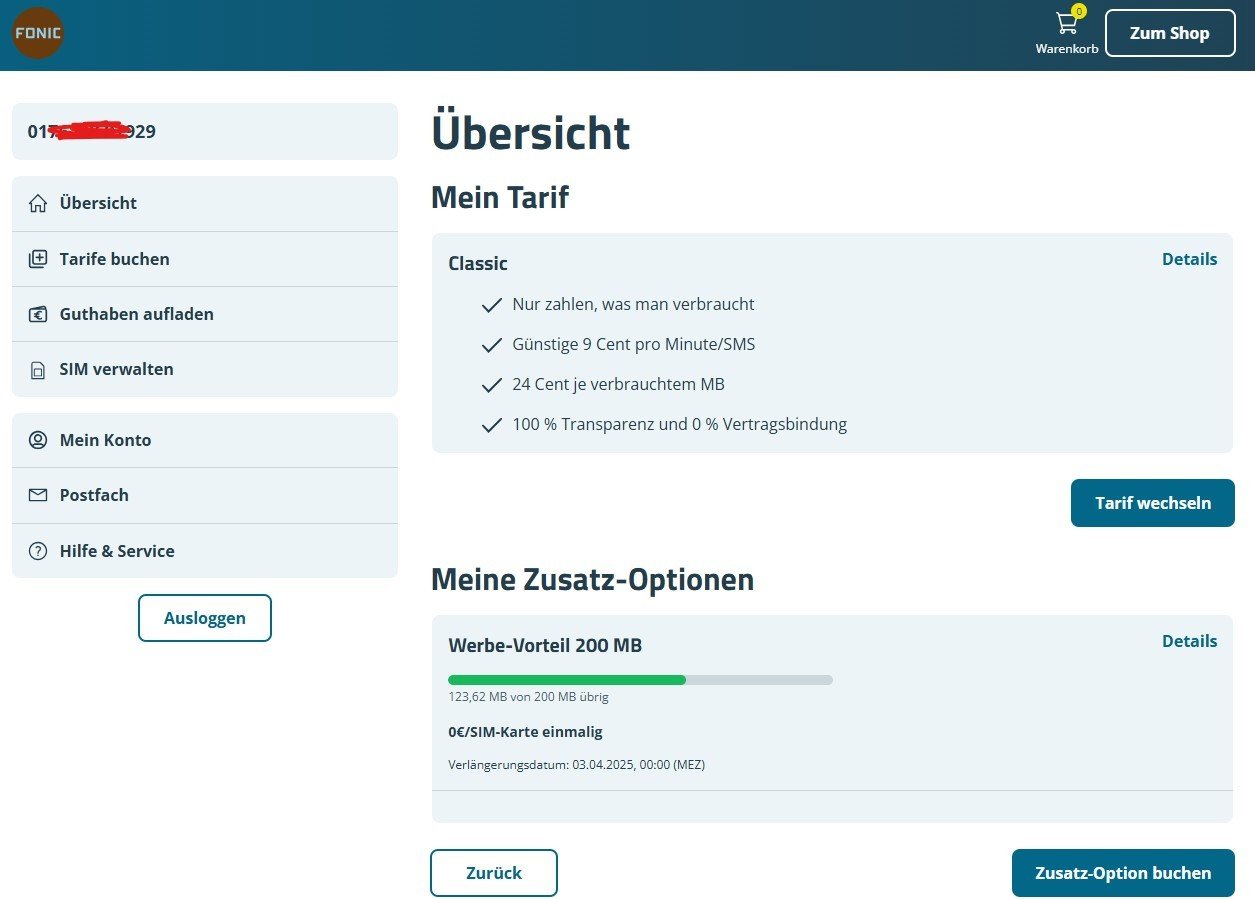Click the SIM card icon in sidebar
Screen dimensions: 1255x899
(38, 370)
